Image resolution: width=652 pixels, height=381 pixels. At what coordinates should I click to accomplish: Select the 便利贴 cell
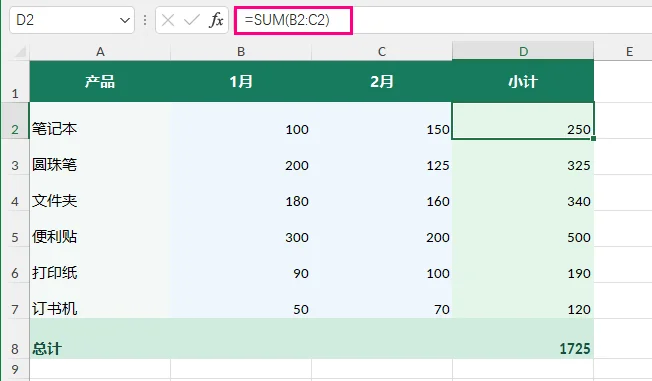[100, 229]
